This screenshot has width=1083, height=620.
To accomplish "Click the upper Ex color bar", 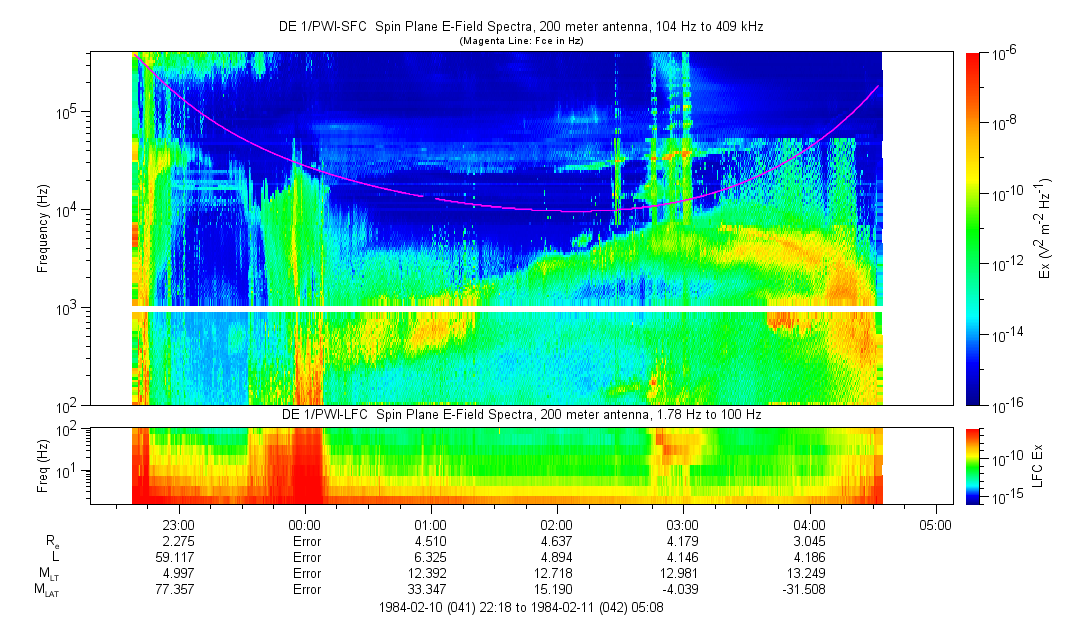I will 974,228.
